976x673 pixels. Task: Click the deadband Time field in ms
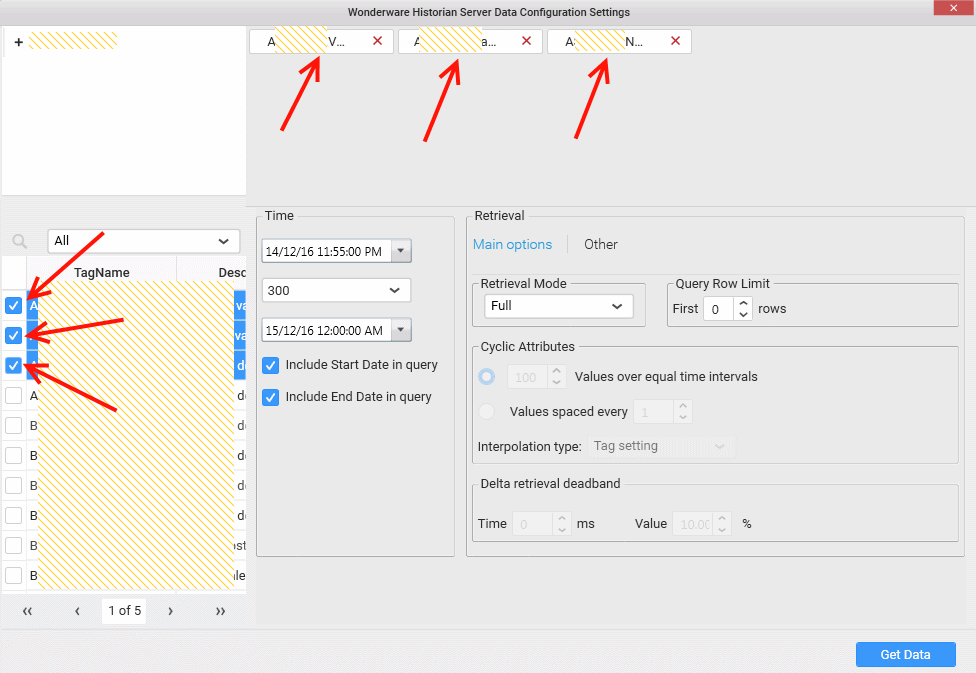532,524
